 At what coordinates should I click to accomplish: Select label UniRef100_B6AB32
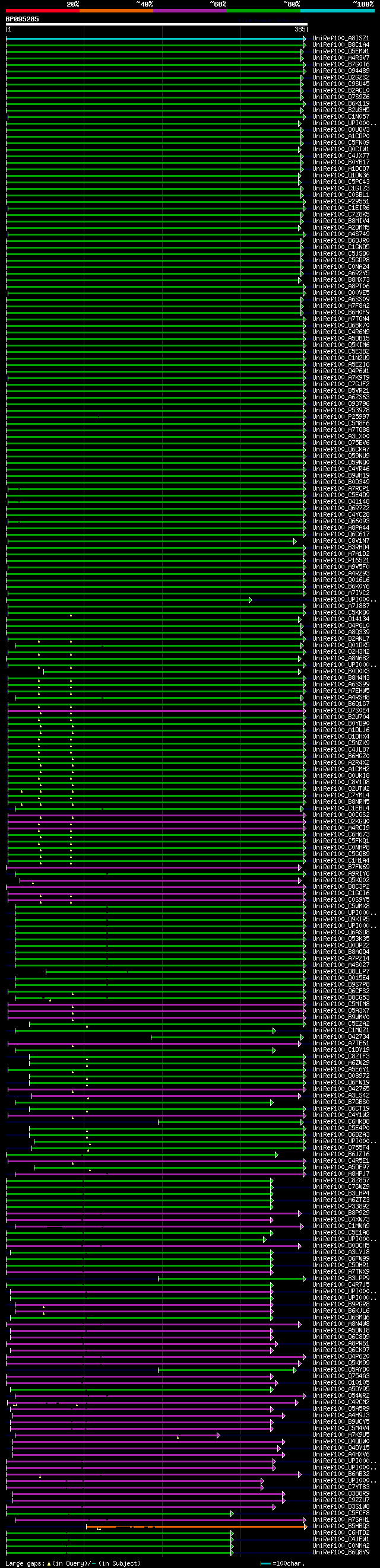pyautogui.click(x=341, y=1475)
